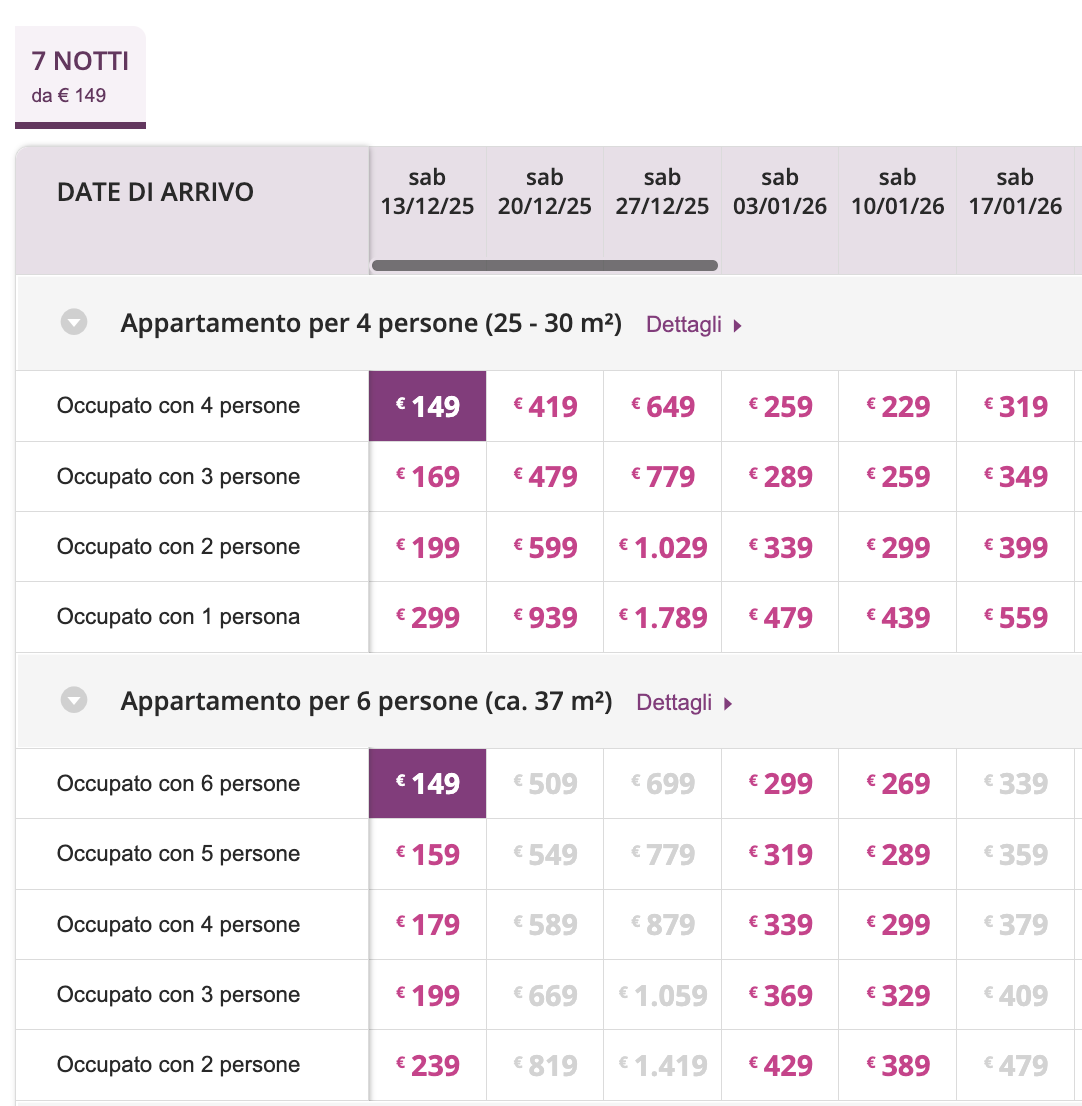1082x1106 pixels.
Task: Select the €259 price for 3 persone on 10/01/26
Action: coord(897,476)
